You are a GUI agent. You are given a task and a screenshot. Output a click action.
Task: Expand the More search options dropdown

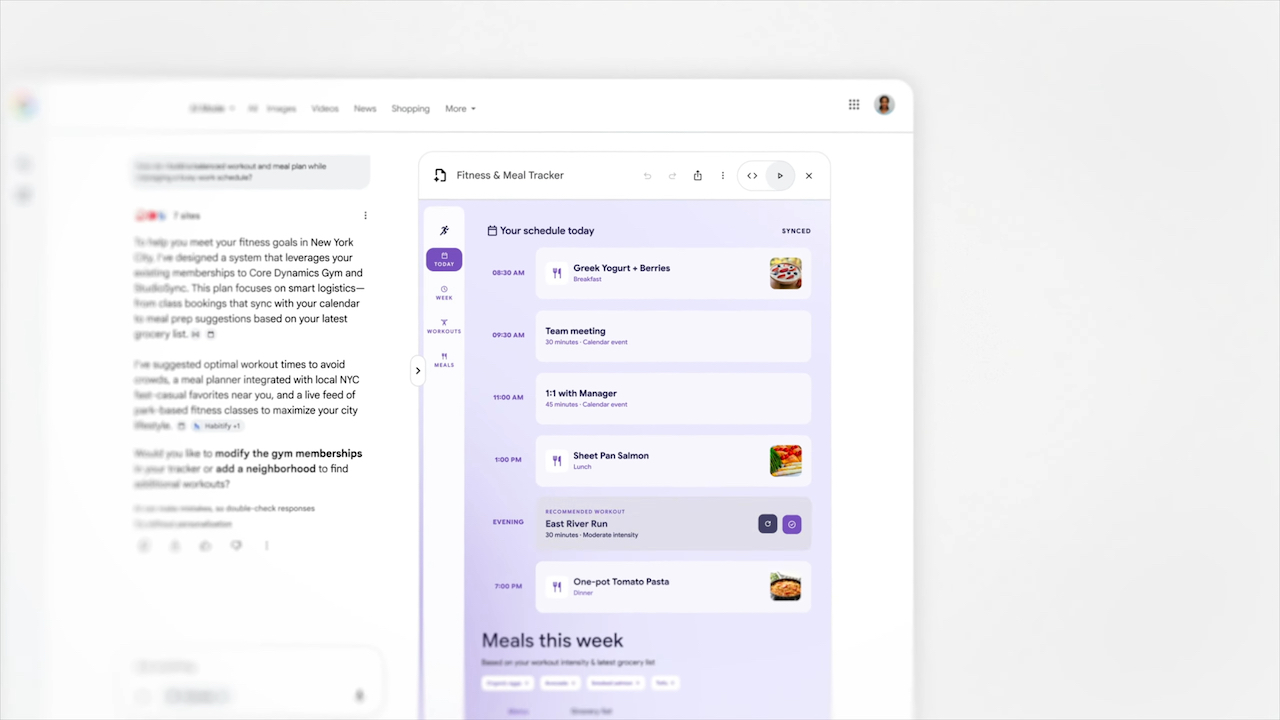(460, 109)
